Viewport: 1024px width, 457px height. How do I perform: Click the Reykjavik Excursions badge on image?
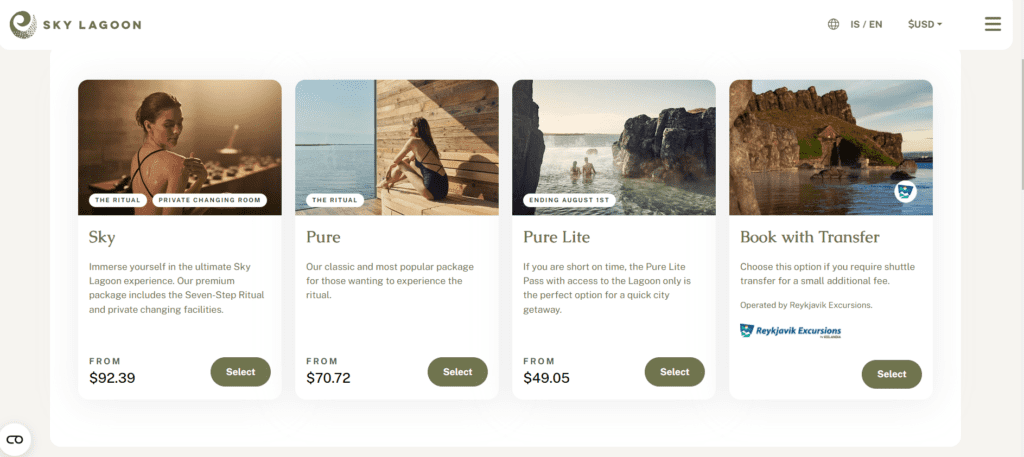(x=904, y=191)
